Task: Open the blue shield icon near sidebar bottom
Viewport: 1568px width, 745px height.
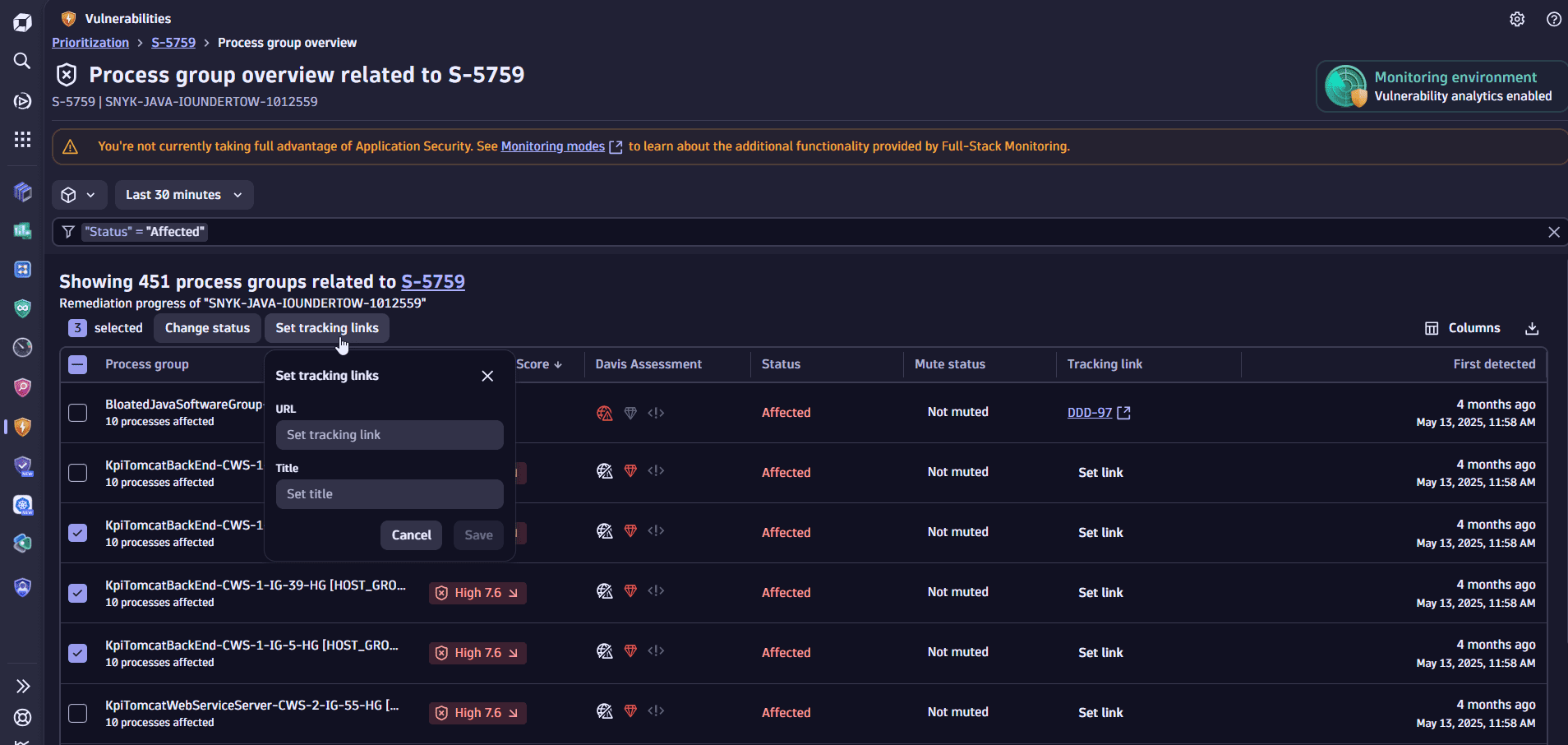Action: 22,587
